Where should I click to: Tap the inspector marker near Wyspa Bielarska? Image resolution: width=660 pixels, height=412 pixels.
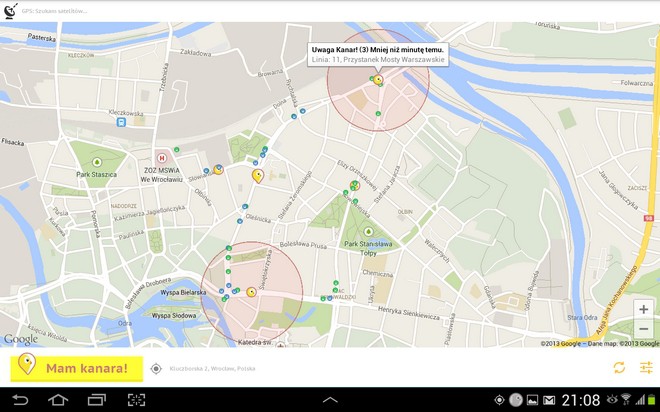[252, 293]
